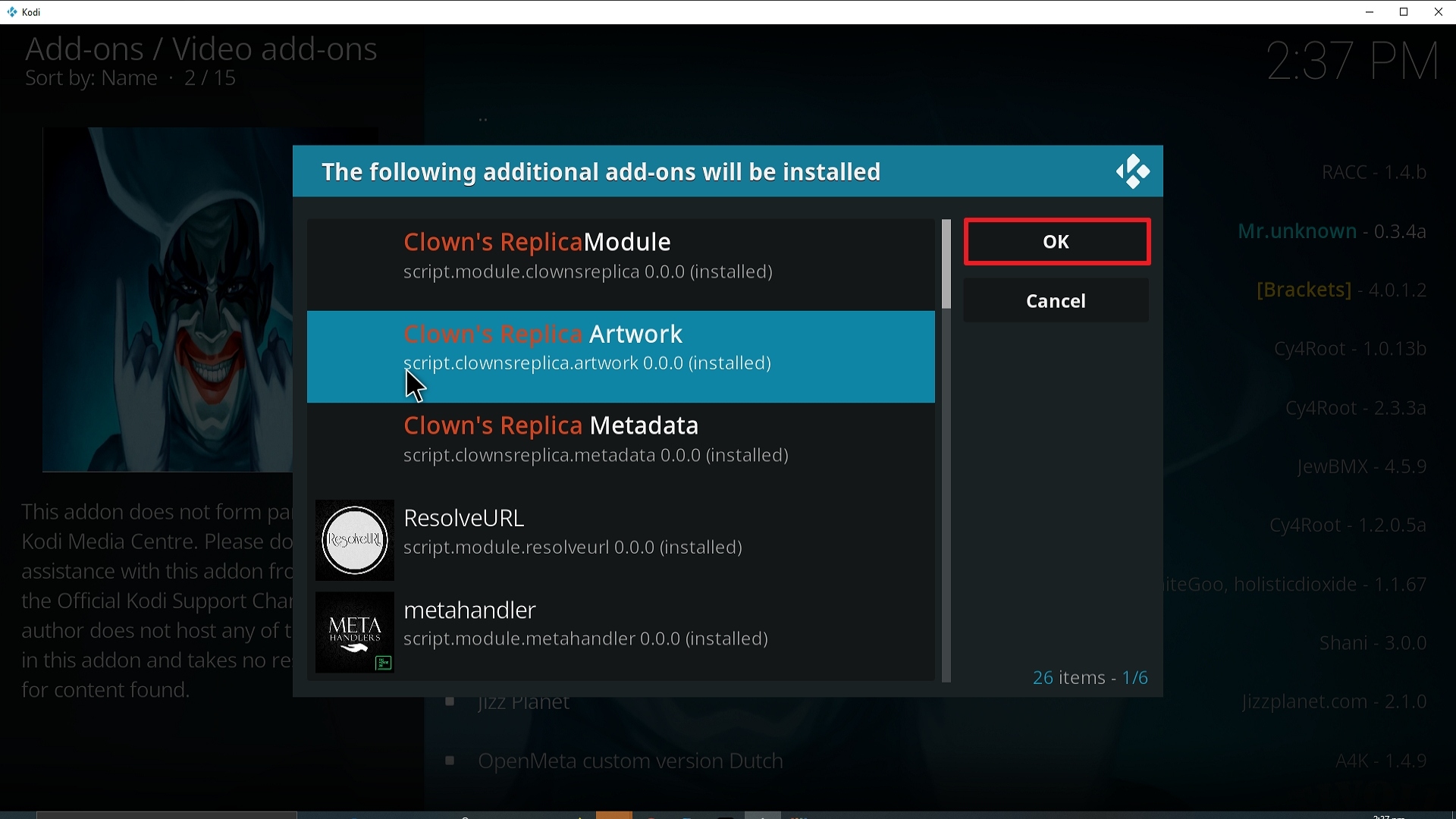
Task: Select the Cy4Root - 1.0.13b row
Action: 1351,349
